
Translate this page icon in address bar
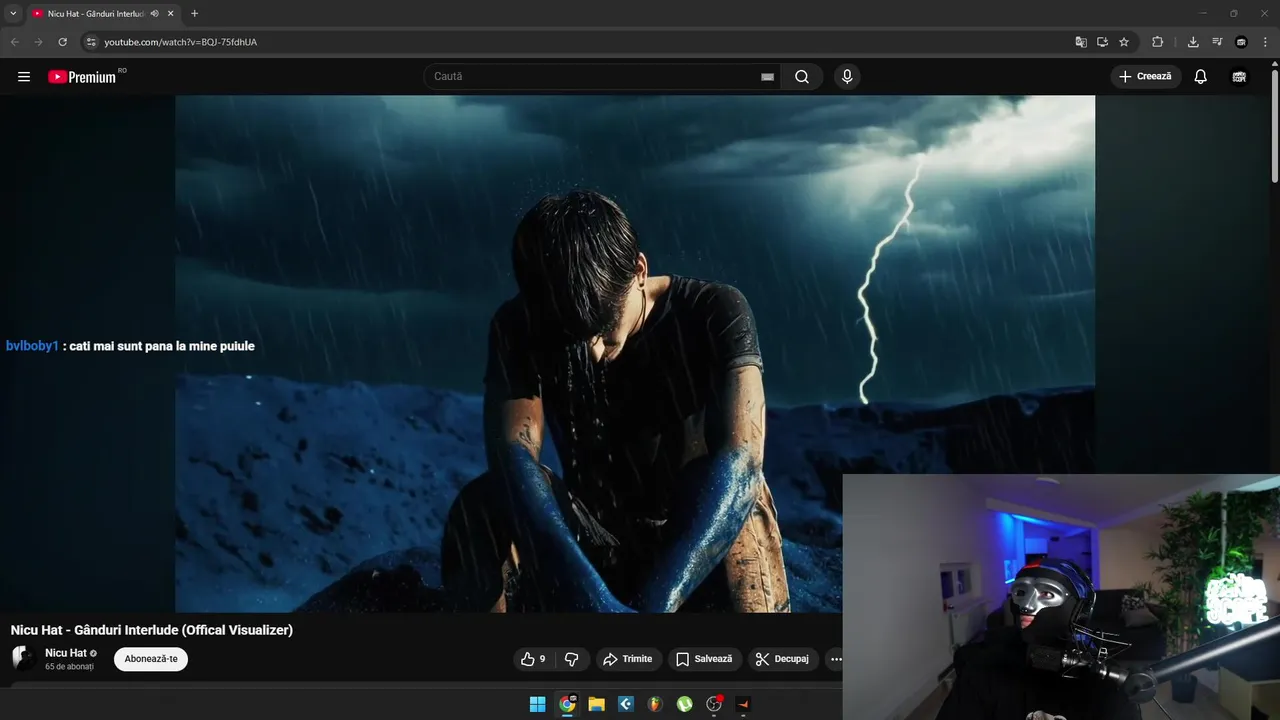pos(1081,42)
